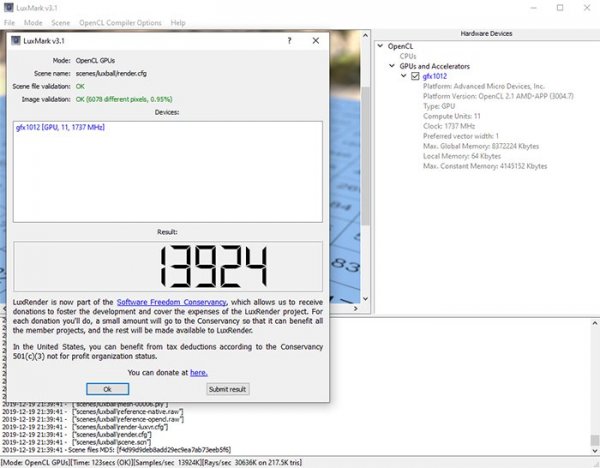This screenshot has height=468, width=600.
Task: Click 'Clock: 1737 MHz' row
Action: [449, 126]
